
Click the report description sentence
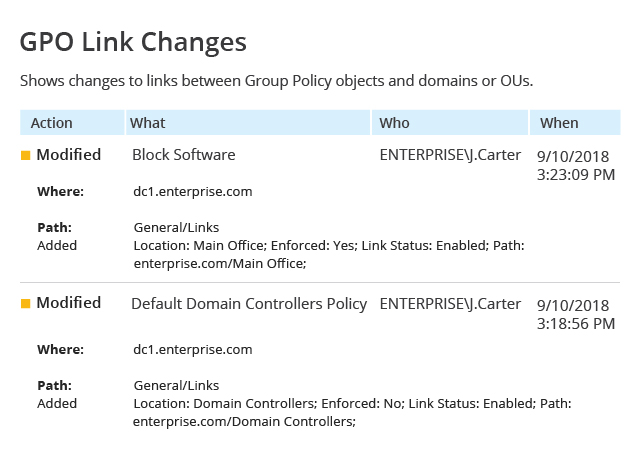(276, 81)
